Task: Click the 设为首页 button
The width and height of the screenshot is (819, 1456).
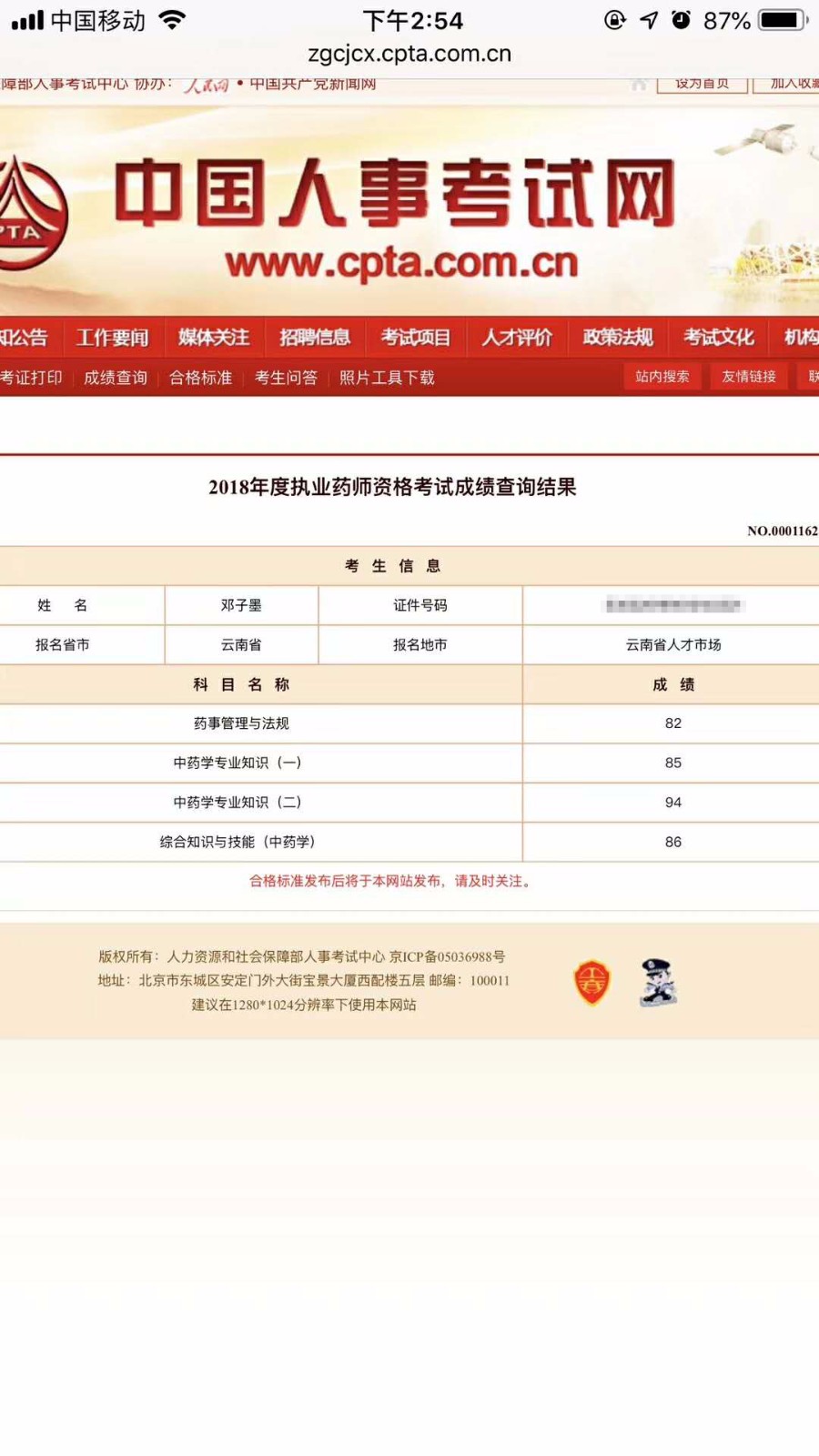Action: click(x=702, y=85)
